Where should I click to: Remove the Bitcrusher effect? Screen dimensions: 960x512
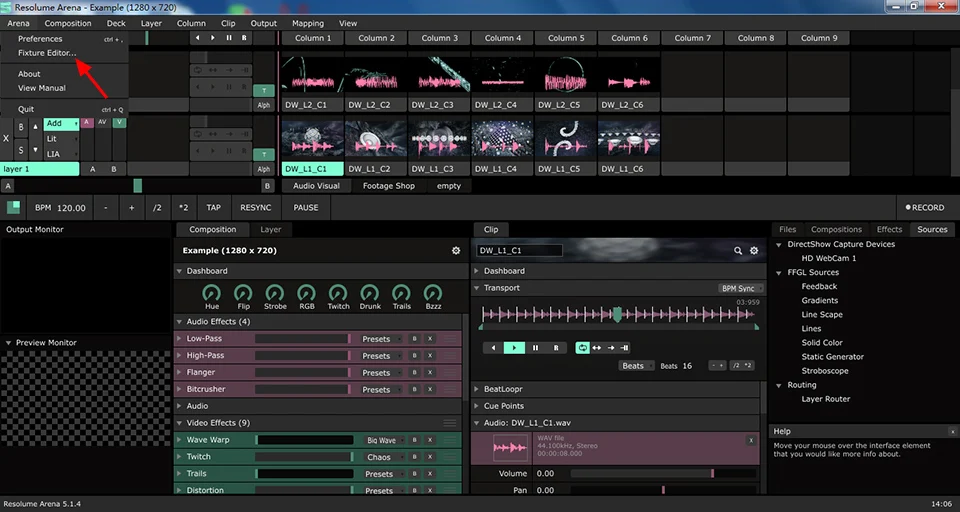[x=430, y=390]
